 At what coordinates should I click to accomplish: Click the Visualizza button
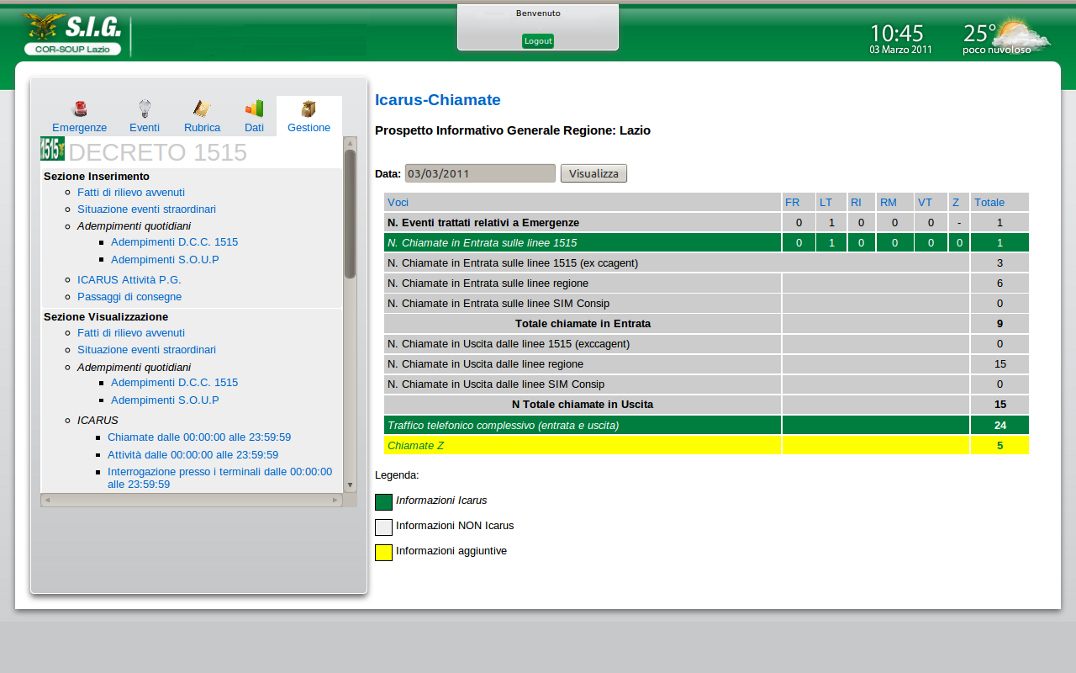[594, 174]
